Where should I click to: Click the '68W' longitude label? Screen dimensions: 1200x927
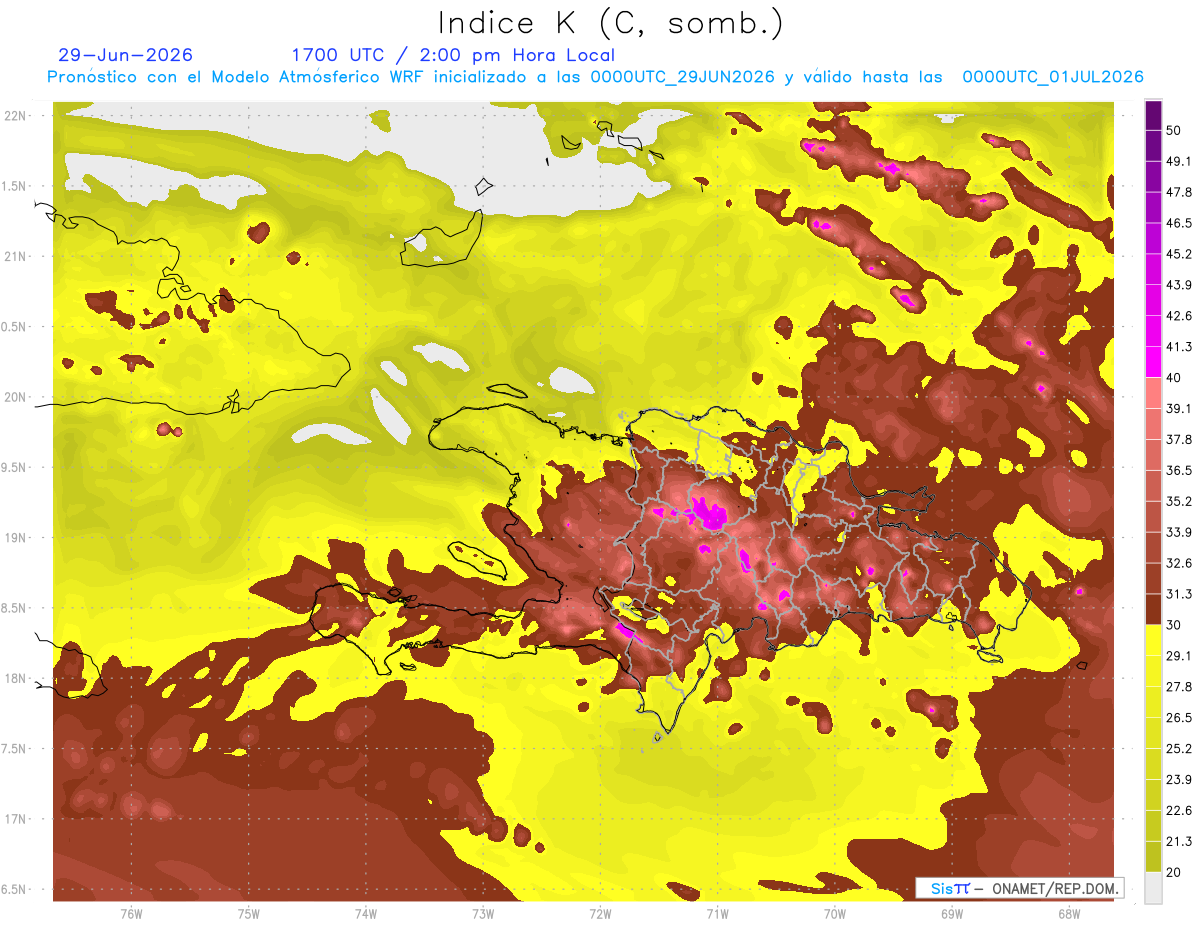[1069, 914]
